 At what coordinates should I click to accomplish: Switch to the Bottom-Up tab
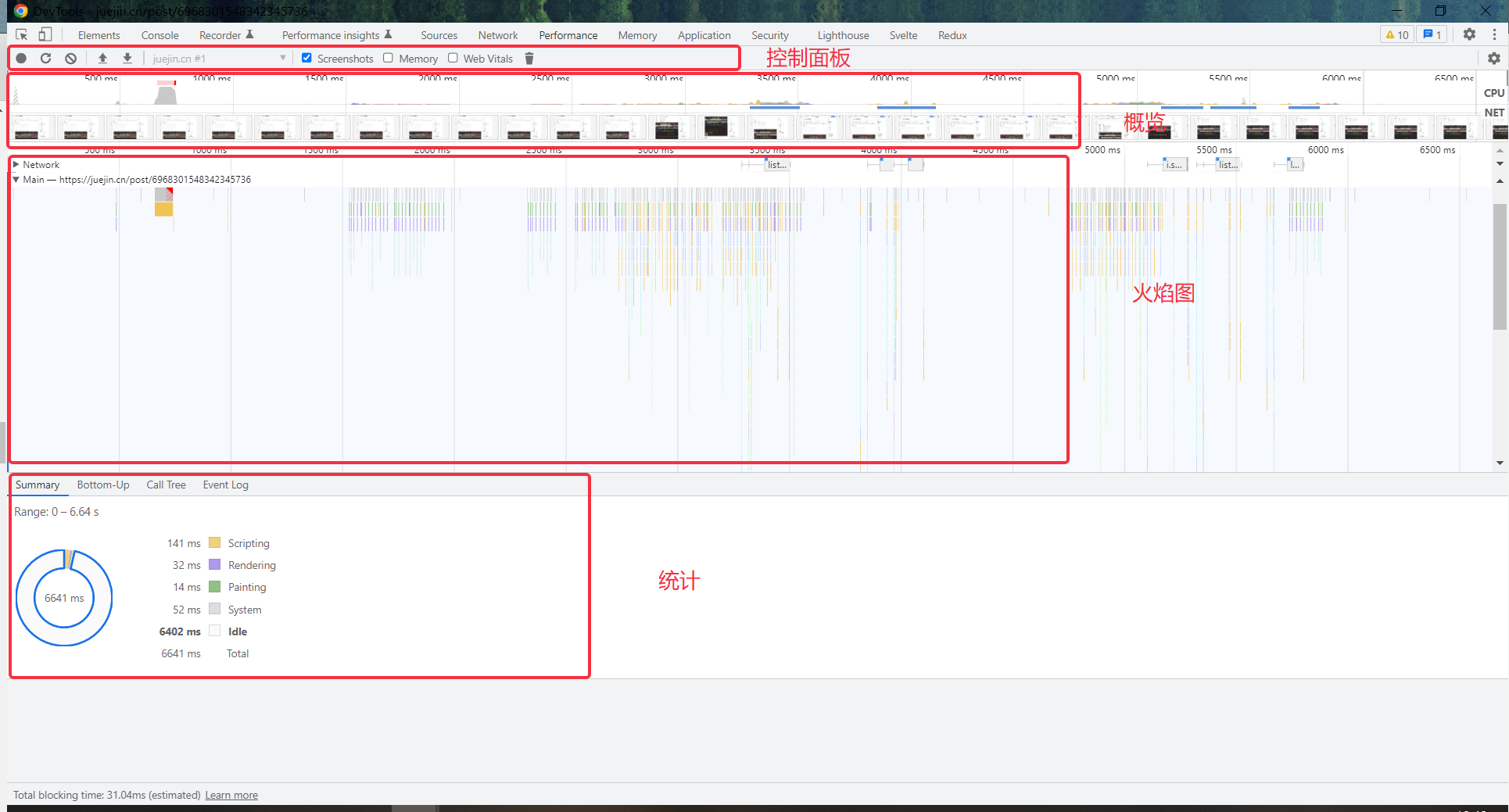click(103, 485)
